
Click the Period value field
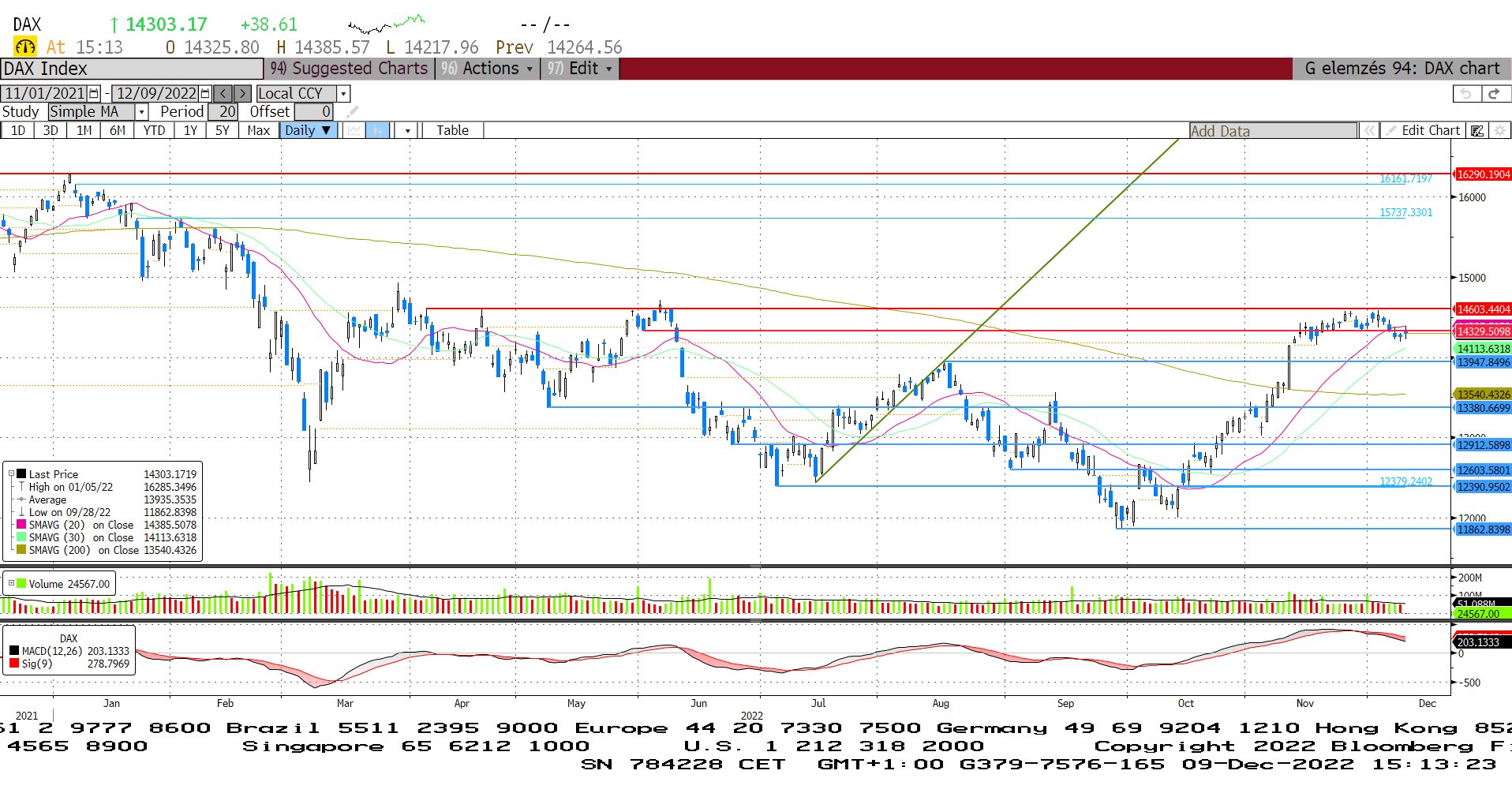coord(223,112)
